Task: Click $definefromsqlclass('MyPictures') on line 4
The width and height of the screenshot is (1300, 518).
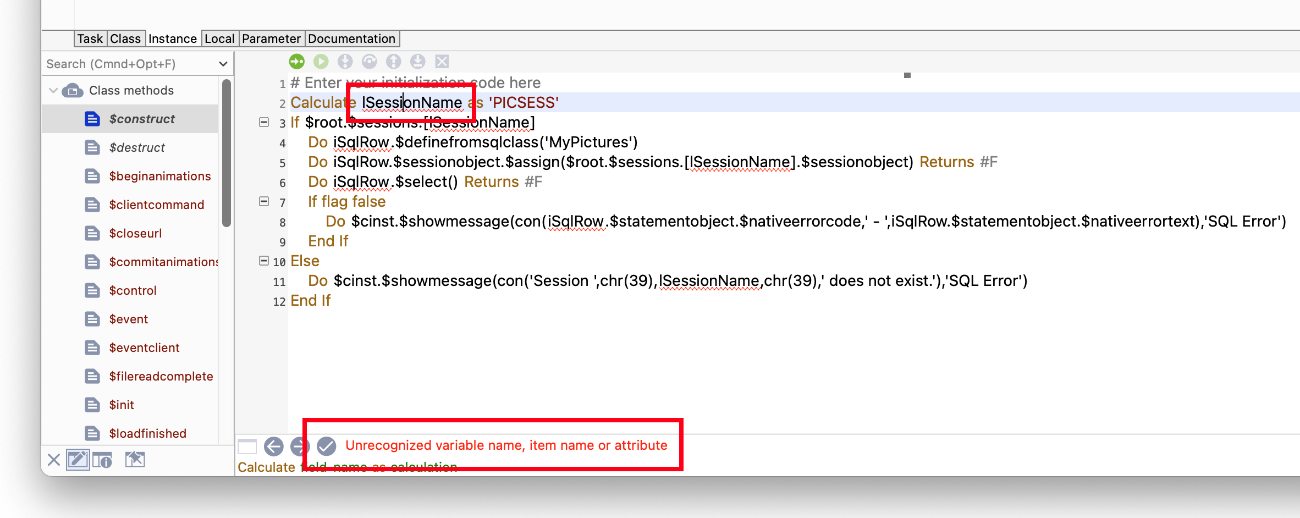Action: [x=515, y=142]
